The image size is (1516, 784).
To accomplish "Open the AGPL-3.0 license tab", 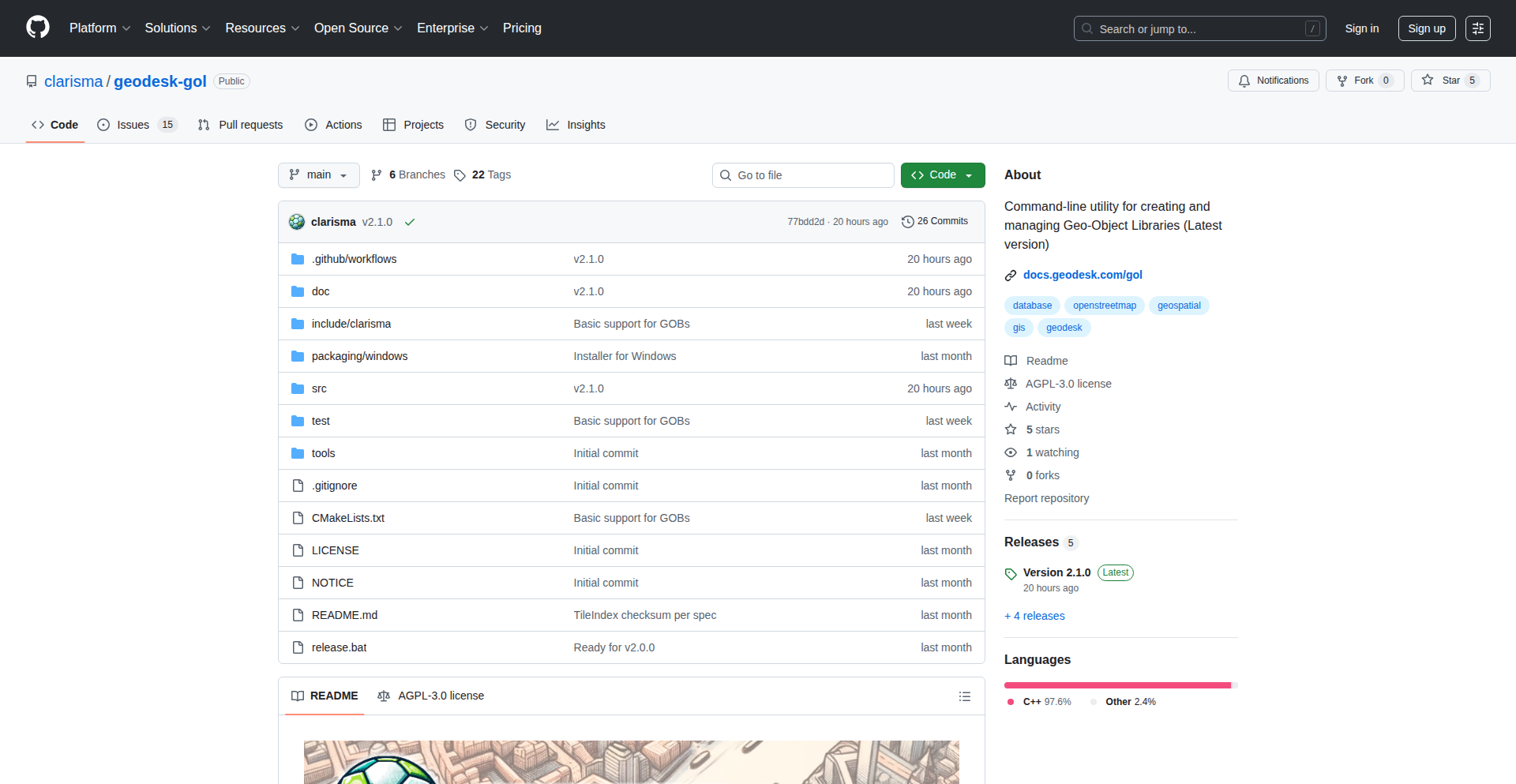I will (431, 696).
